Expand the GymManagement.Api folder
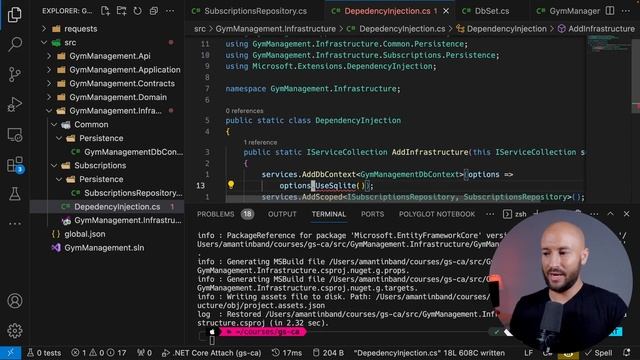Viewport: 640px width, 360px height. point(49,56)
